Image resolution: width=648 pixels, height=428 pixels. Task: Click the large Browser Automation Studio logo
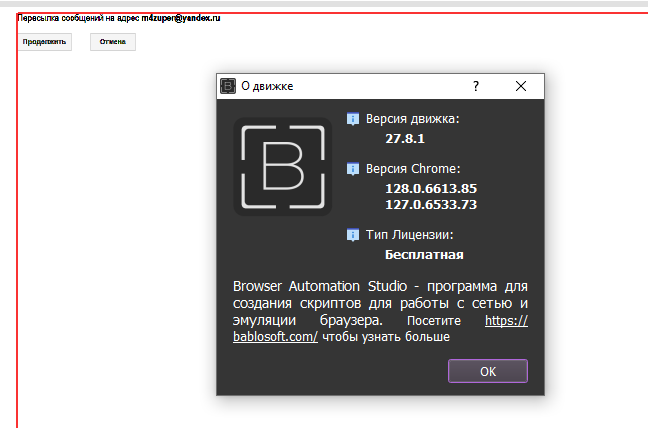[x=282, y=166]
